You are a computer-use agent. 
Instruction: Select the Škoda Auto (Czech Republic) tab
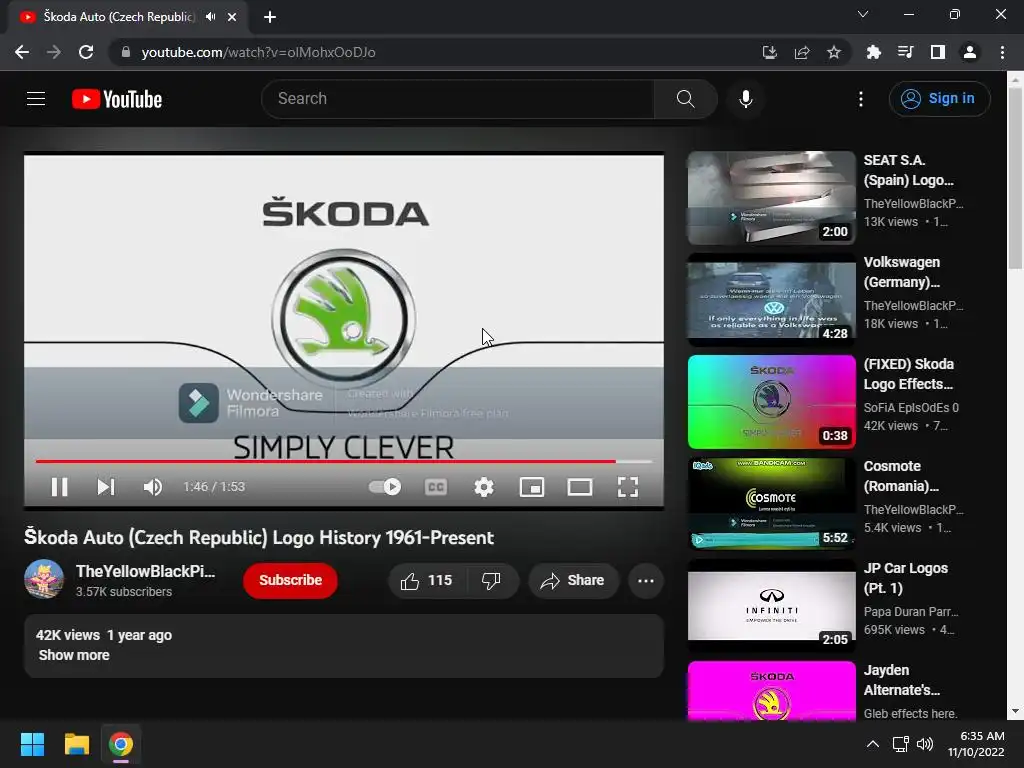coord(128,17)
